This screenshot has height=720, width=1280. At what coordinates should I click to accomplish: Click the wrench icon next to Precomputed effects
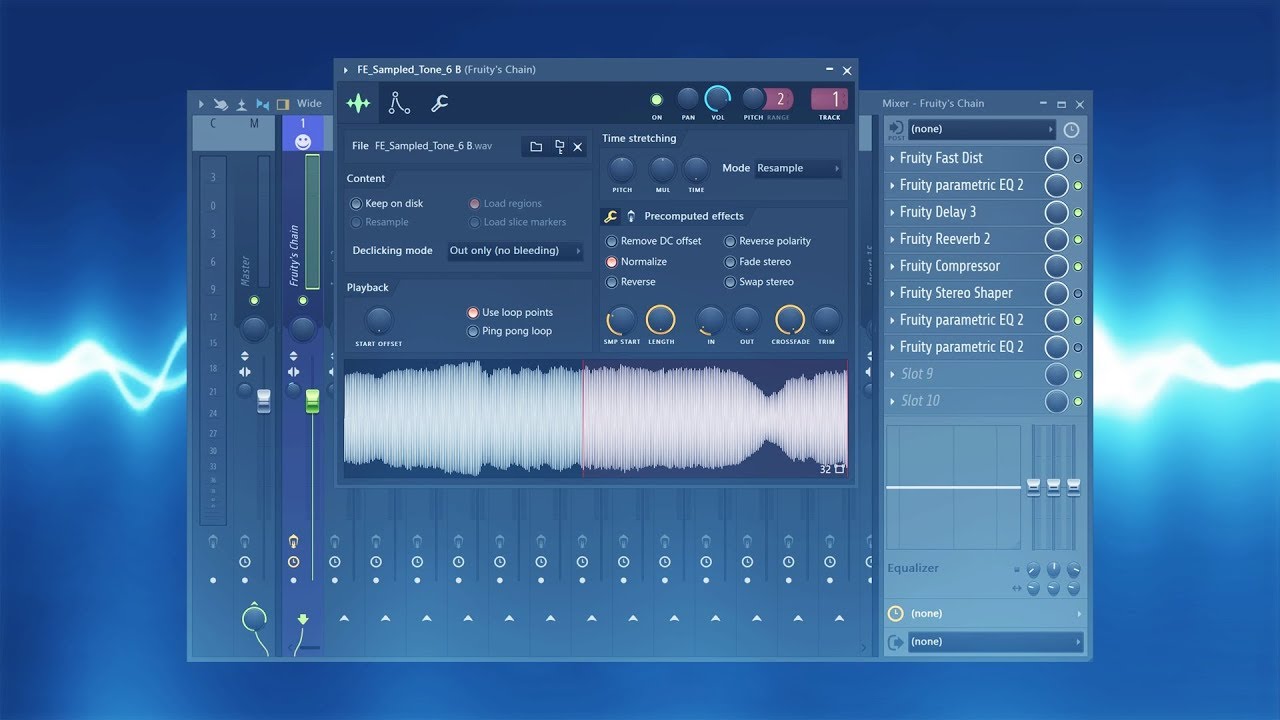click(610, 216)
